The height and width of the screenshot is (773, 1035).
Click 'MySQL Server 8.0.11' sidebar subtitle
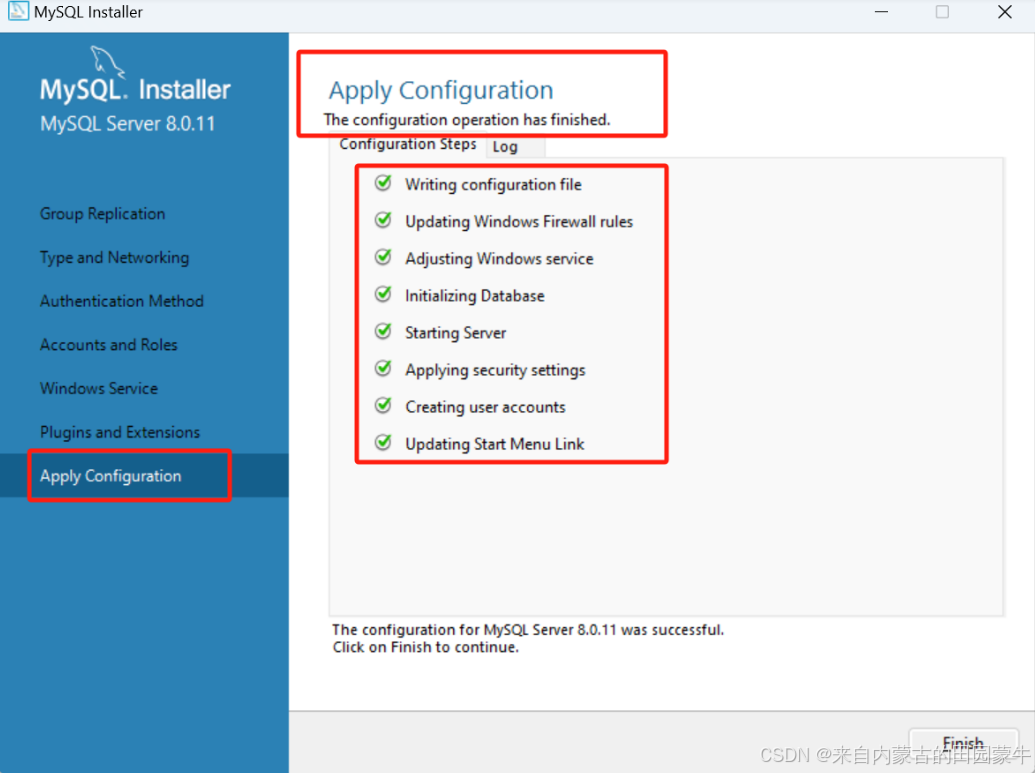coord(127,123)
